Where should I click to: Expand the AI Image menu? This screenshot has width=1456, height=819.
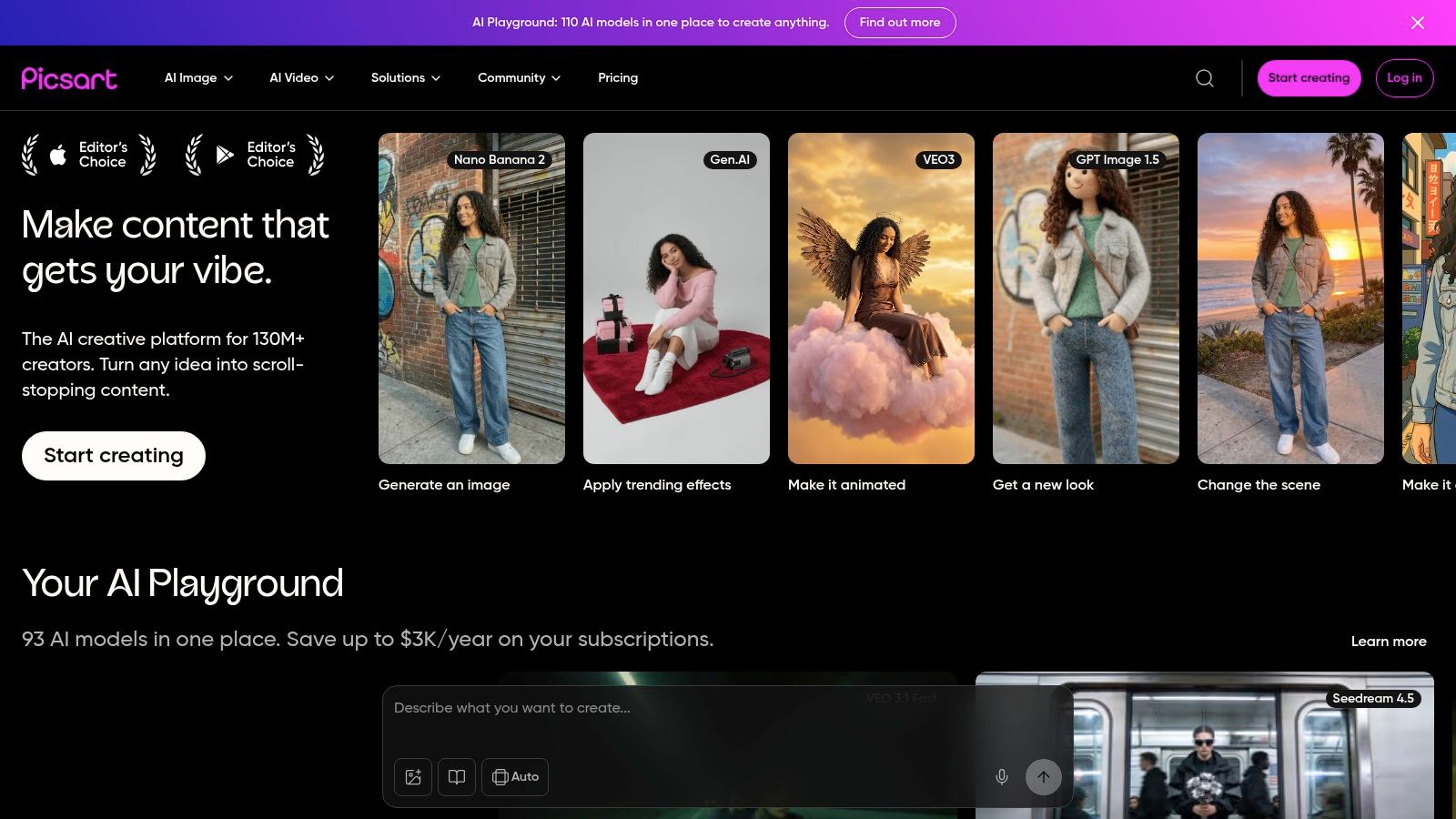coord(198,78)
